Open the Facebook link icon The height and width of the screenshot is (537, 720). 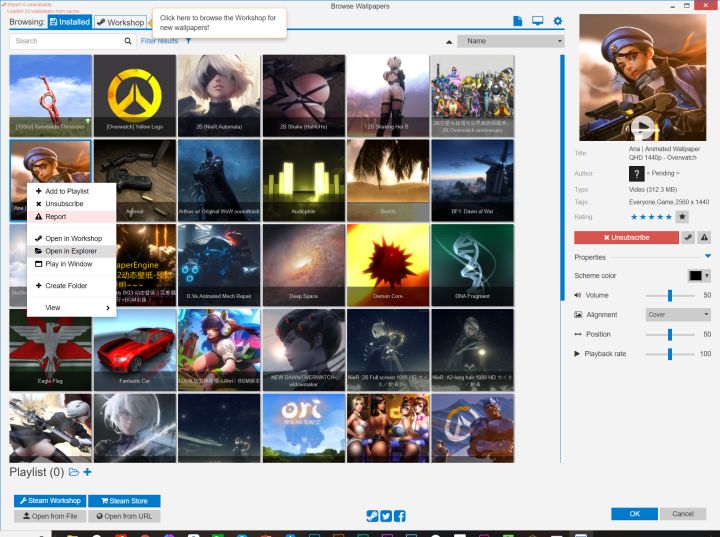tap(400, 516)
